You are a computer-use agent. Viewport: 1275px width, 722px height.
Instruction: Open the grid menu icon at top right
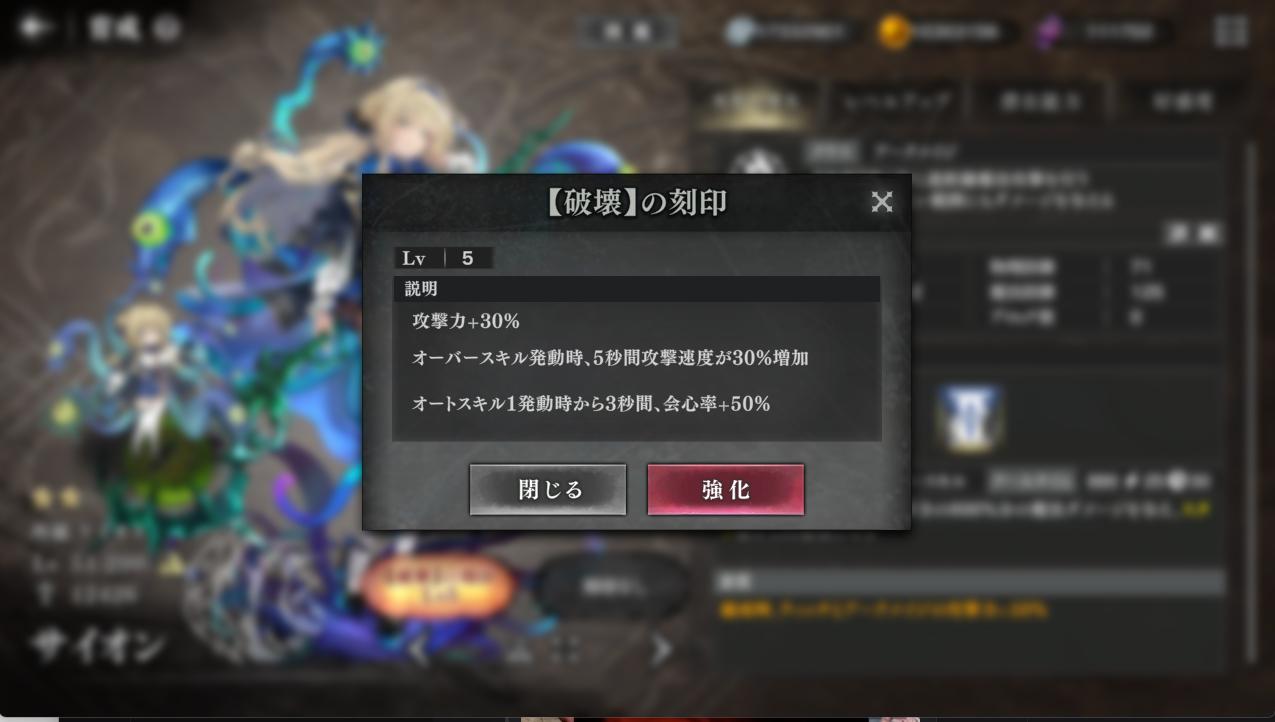click(1231, 31)
